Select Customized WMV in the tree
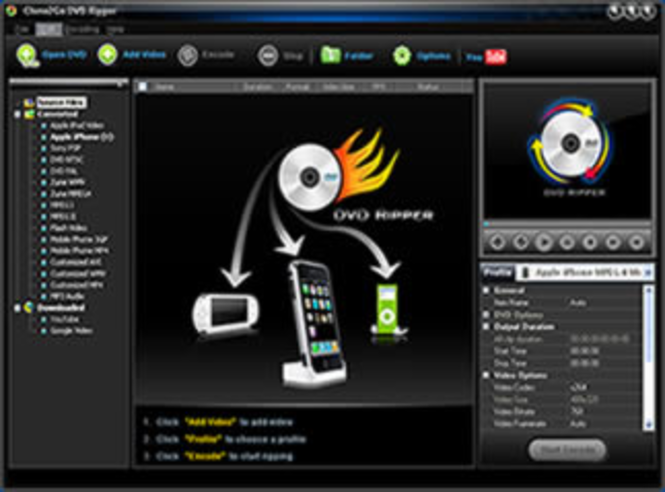Viewport: 665px width, 492px height. 78,274
